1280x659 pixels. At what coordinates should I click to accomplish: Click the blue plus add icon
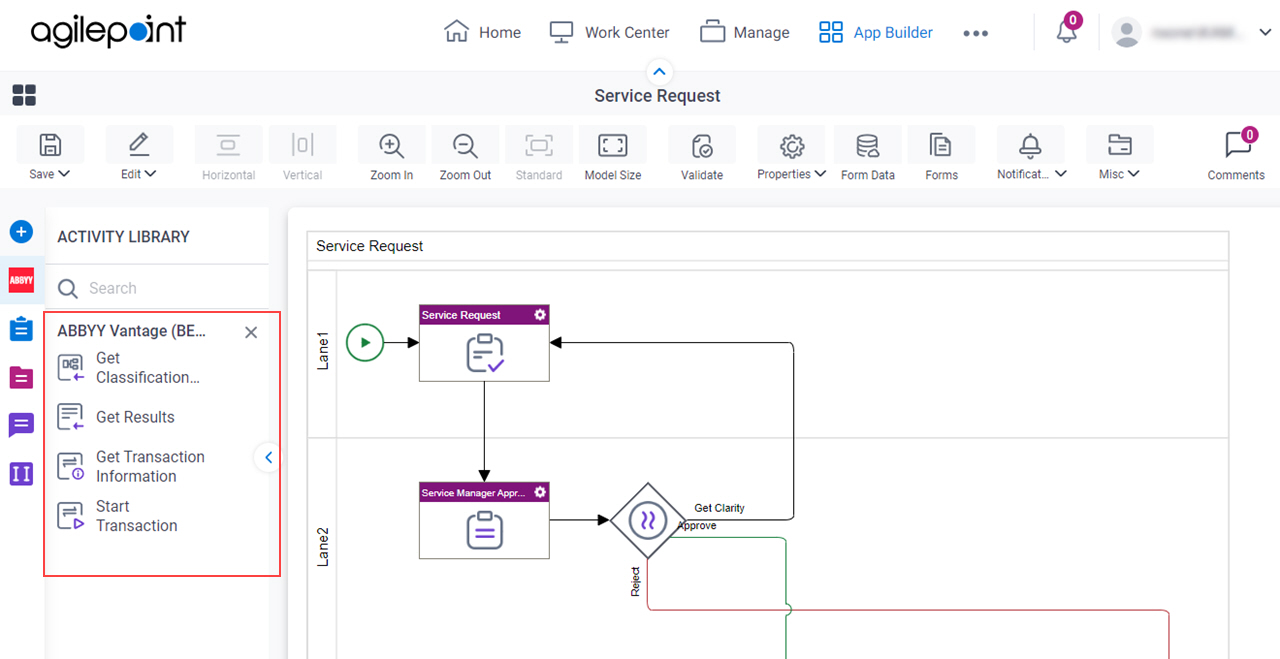[21, 232]
